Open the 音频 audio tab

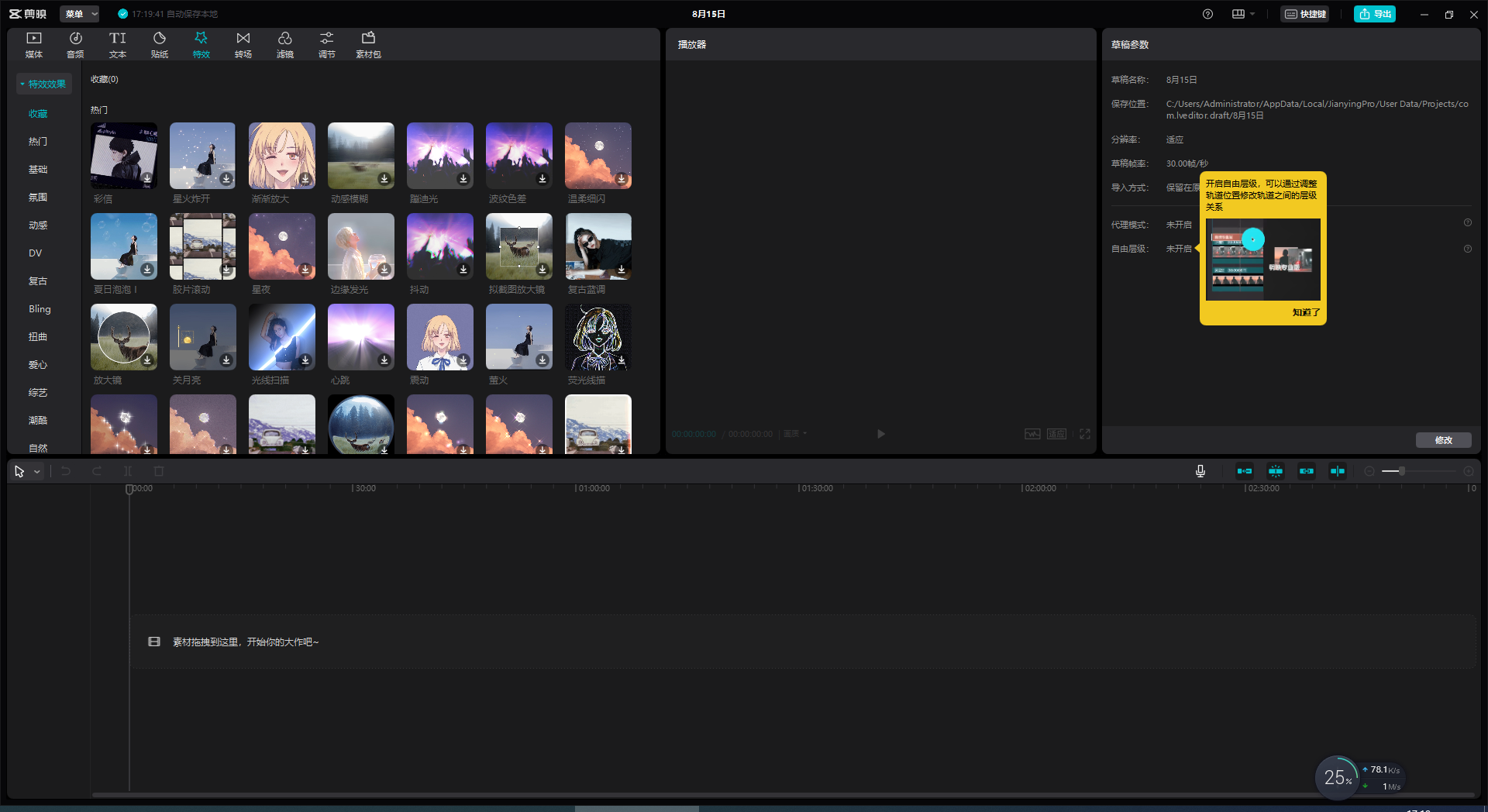tap(75, 45)
